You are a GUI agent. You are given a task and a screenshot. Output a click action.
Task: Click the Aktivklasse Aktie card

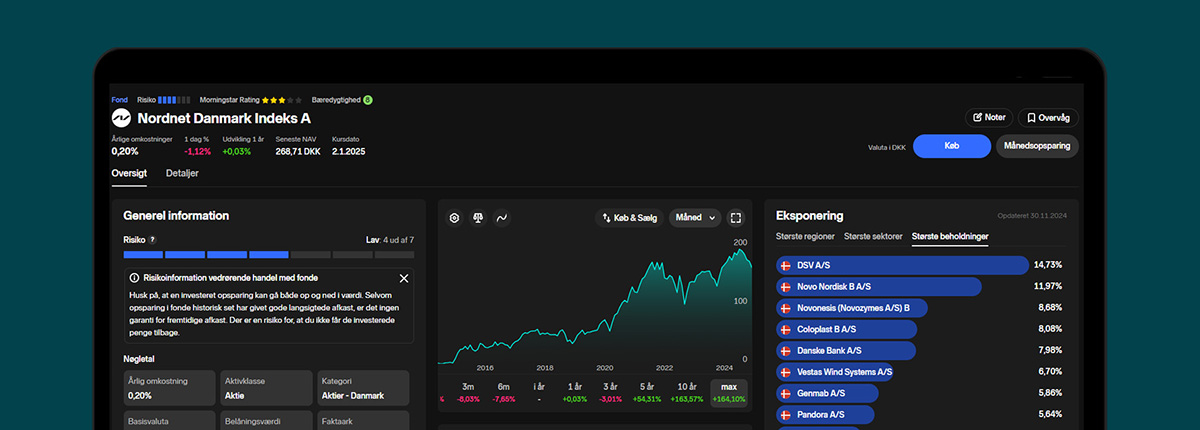coord(266,388)
